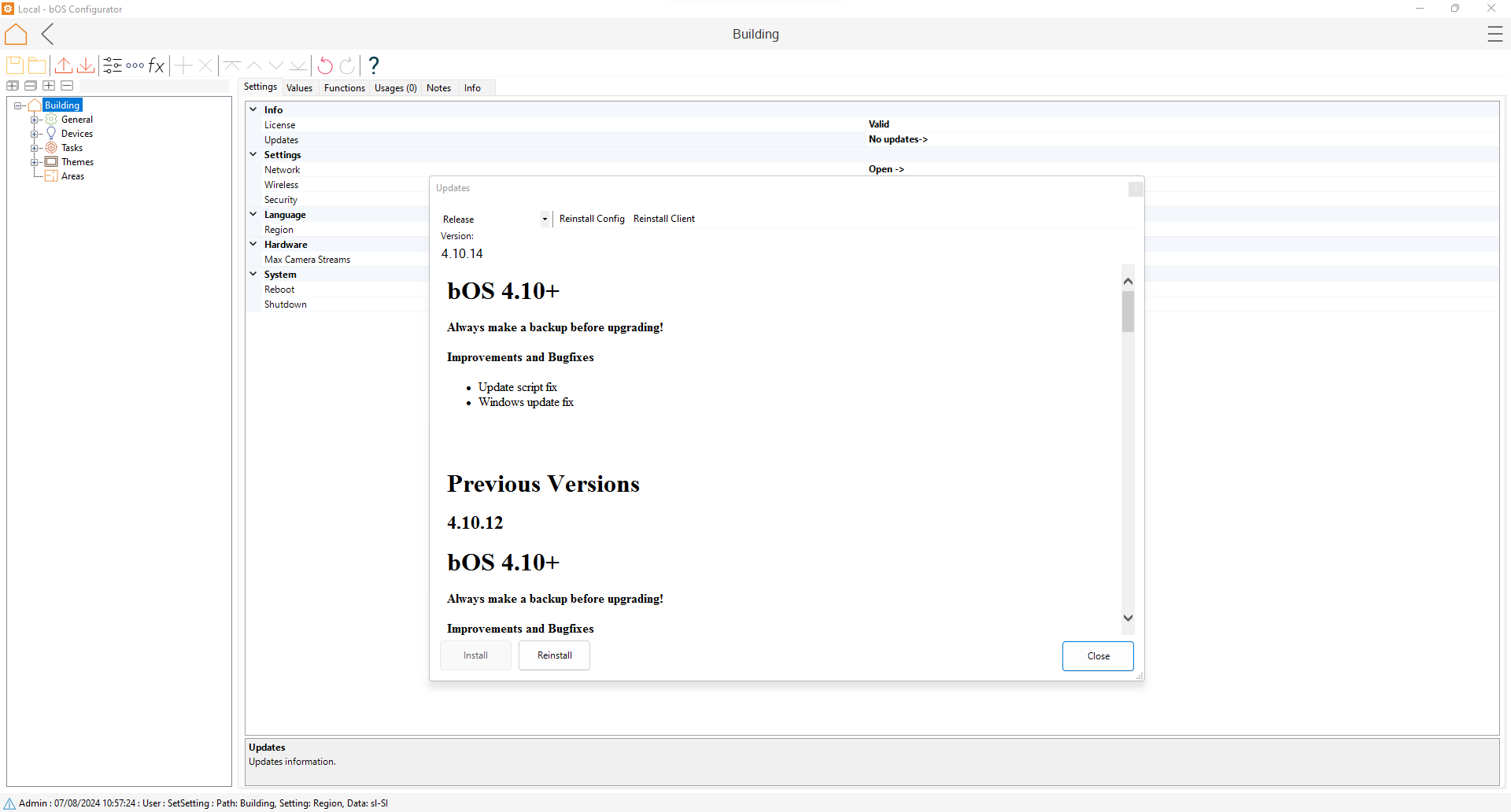
Task: Collapse the Hardware property group
Action: click(x=253, y=244)
